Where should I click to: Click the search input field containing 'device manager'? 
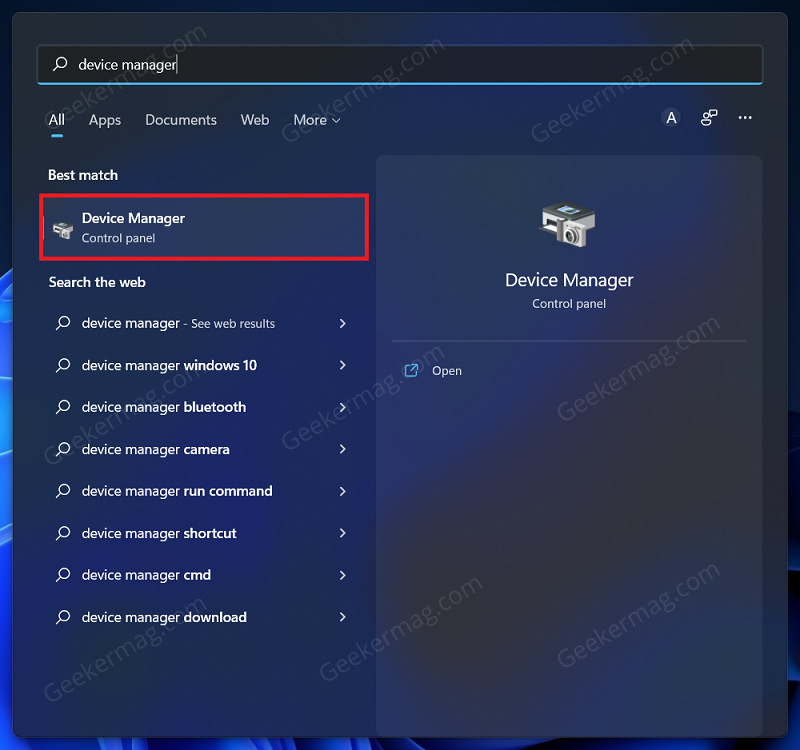400,64
